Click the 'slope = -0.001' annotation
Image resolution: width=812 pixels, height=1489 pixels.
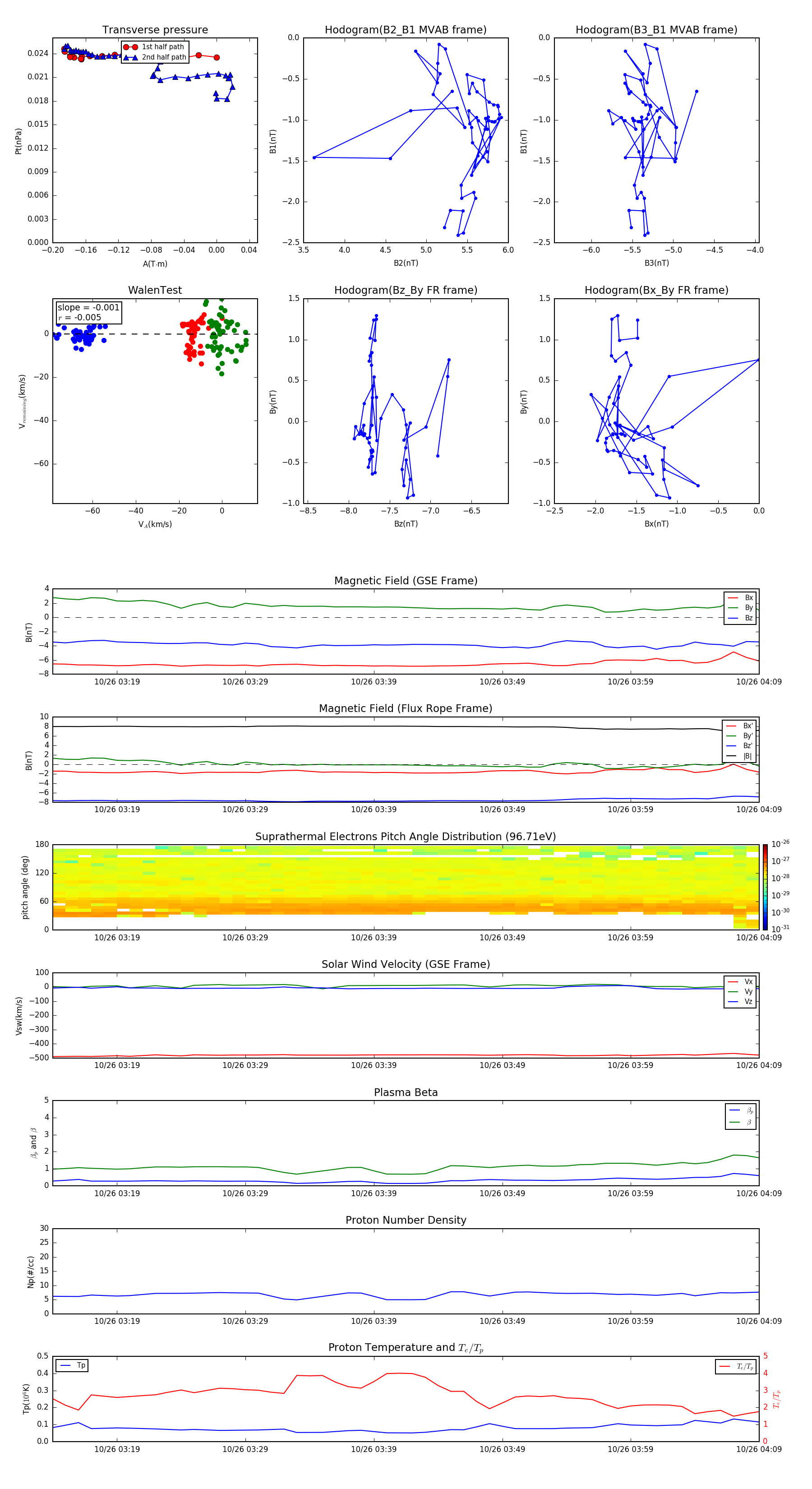[x=88, y=308]
